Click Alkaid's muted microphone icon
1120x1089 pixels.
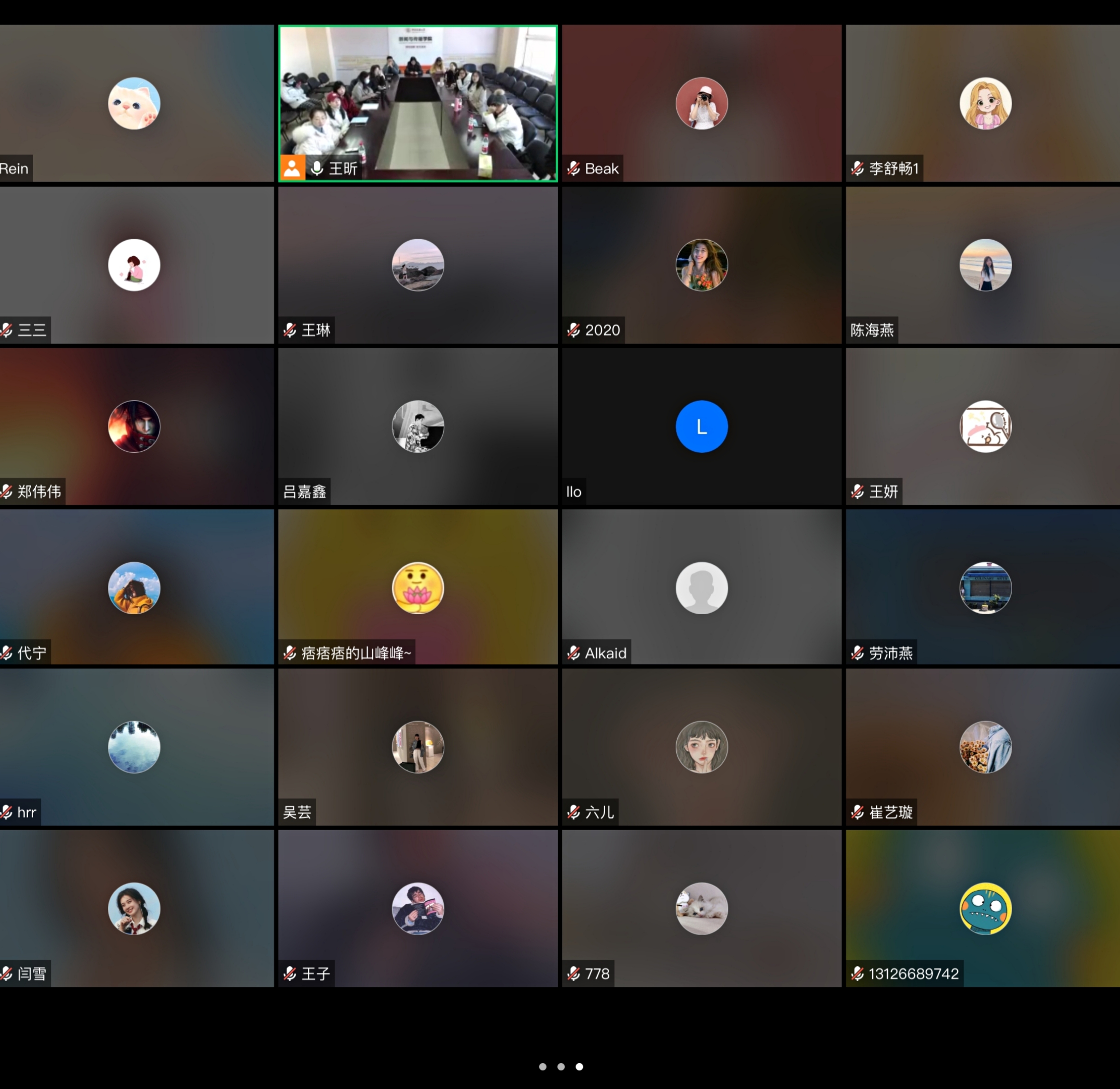pos(573,652)
